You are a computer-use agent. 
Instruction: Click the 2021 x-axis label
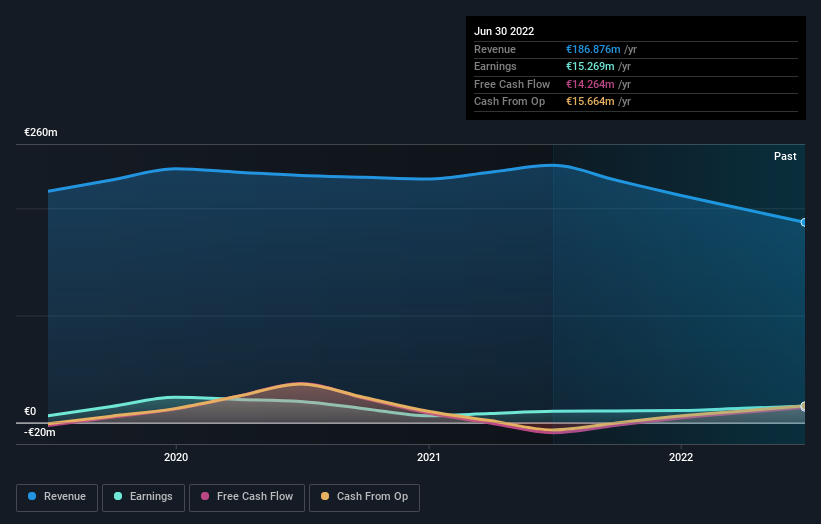[428, 458]
